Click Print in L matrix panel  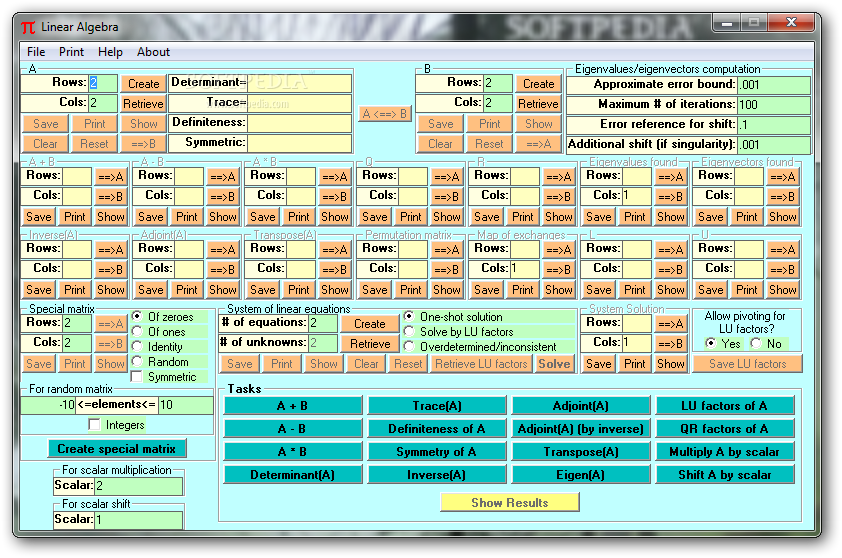(635, 290)
